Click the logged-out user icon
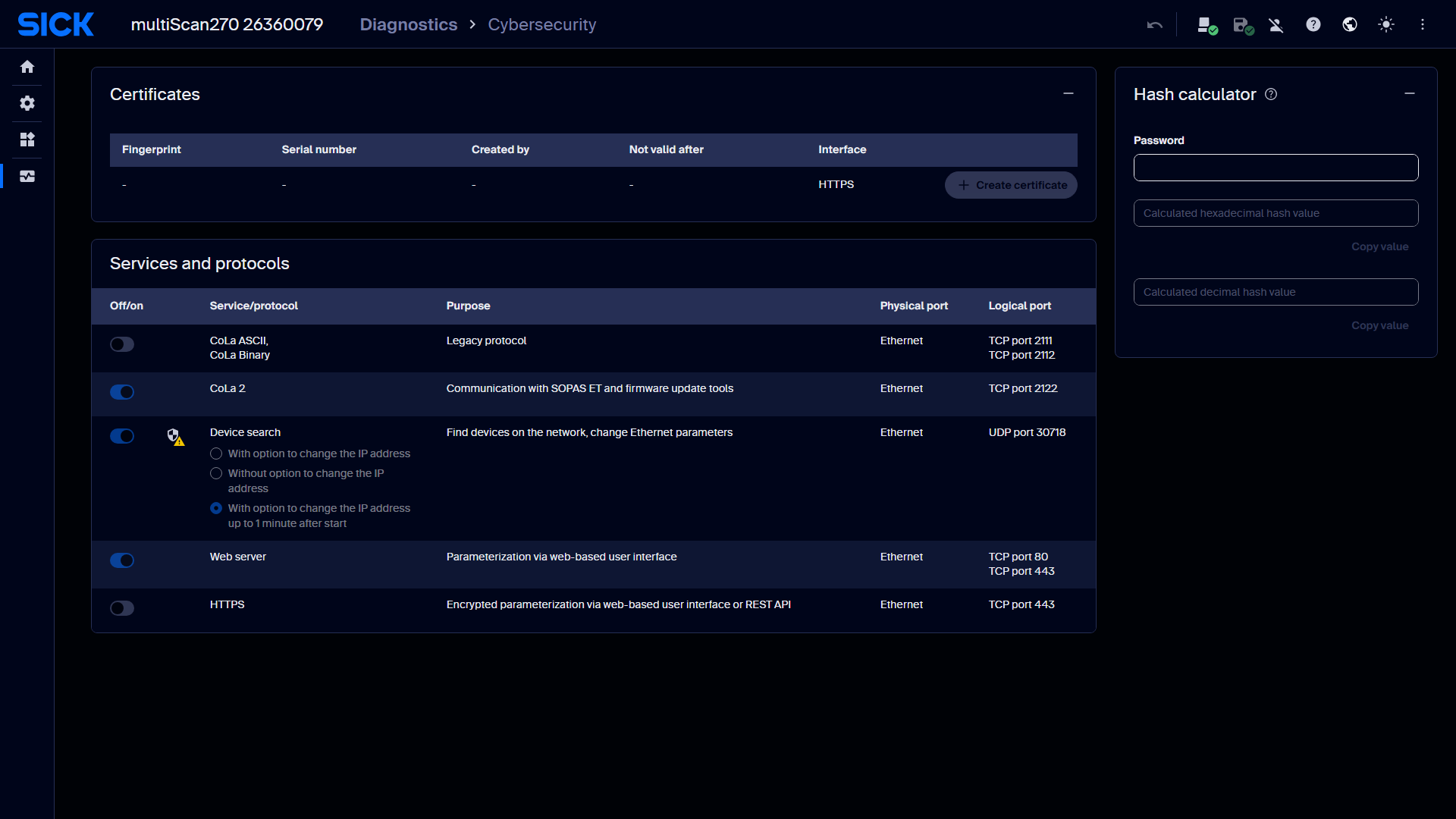 click(x=1276, y=25)
